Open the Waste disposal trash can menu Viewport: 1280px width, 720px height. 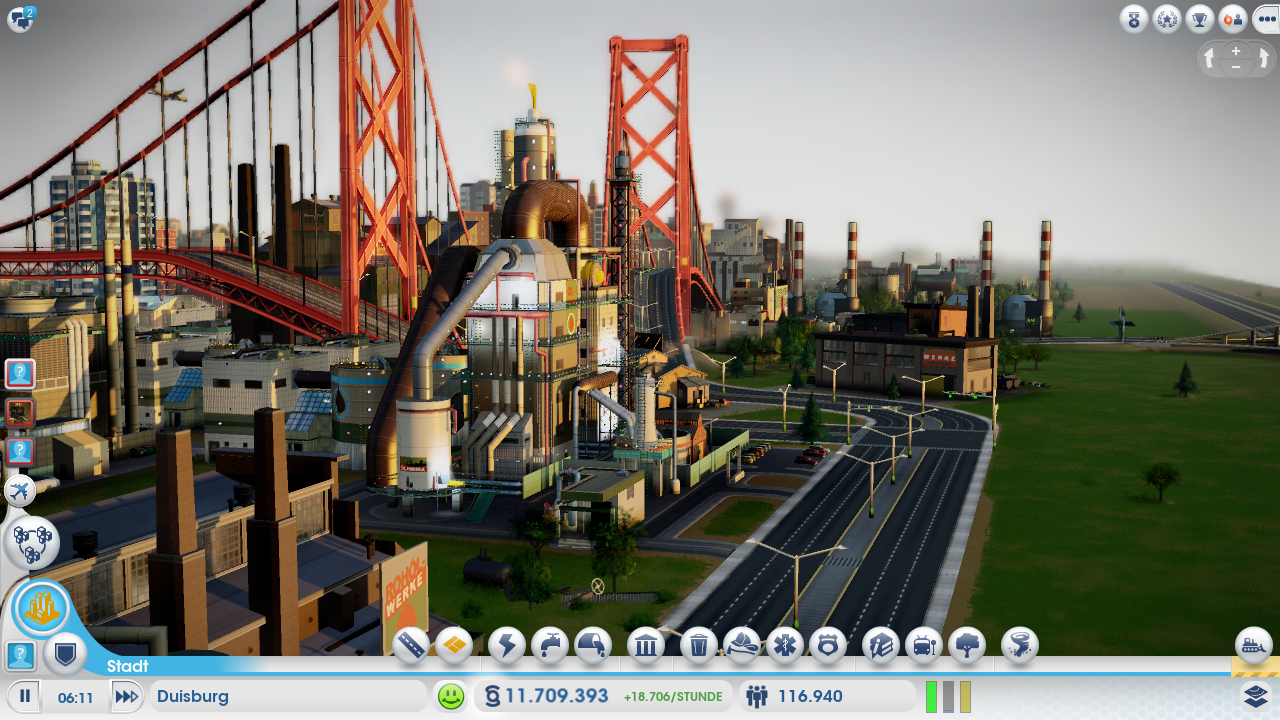(699, 646)
